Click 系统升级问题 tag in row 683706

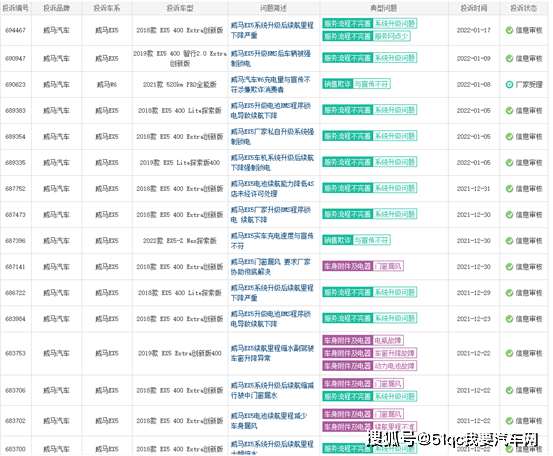click(x=395, y=396)
